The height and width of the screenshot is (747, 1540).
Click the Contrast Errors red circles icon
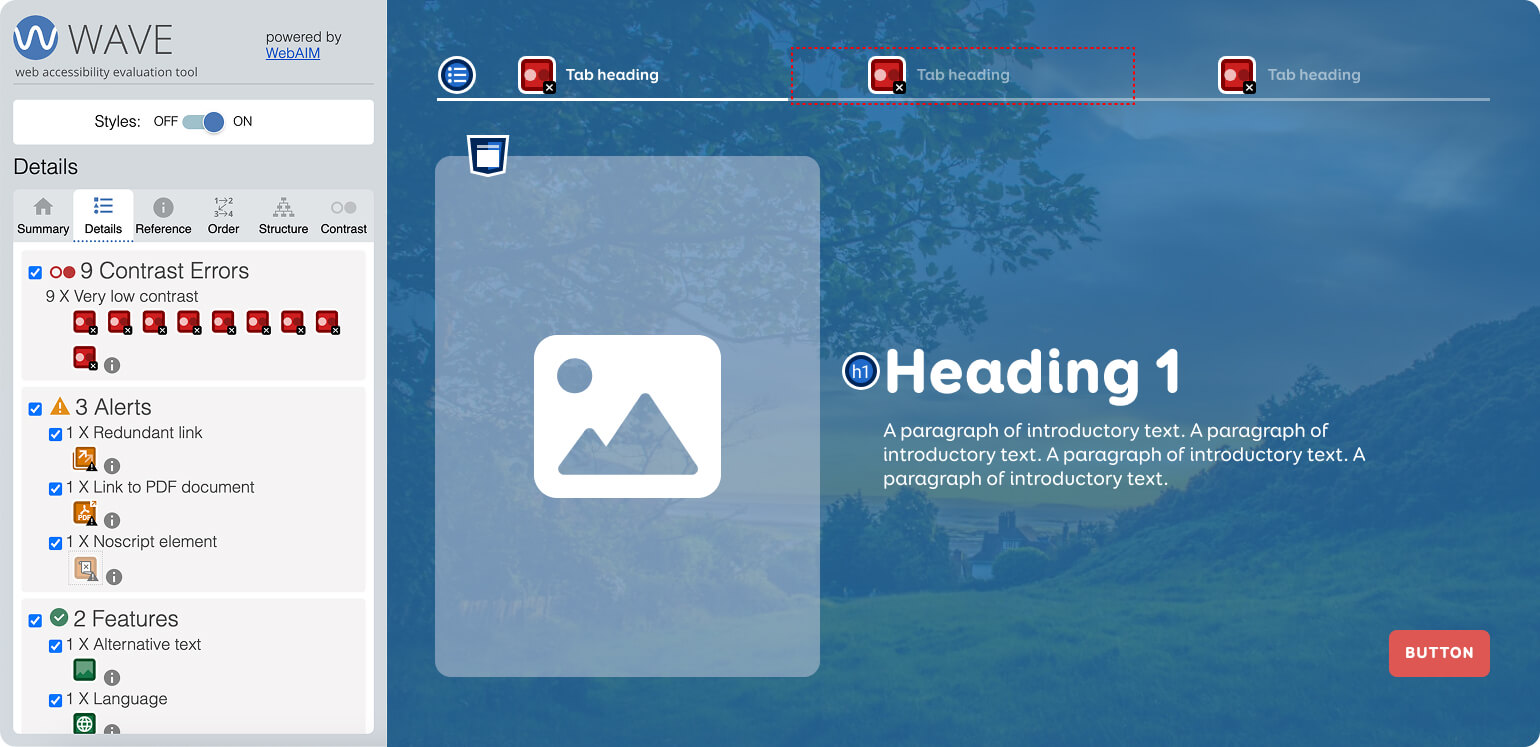(62, 272)
